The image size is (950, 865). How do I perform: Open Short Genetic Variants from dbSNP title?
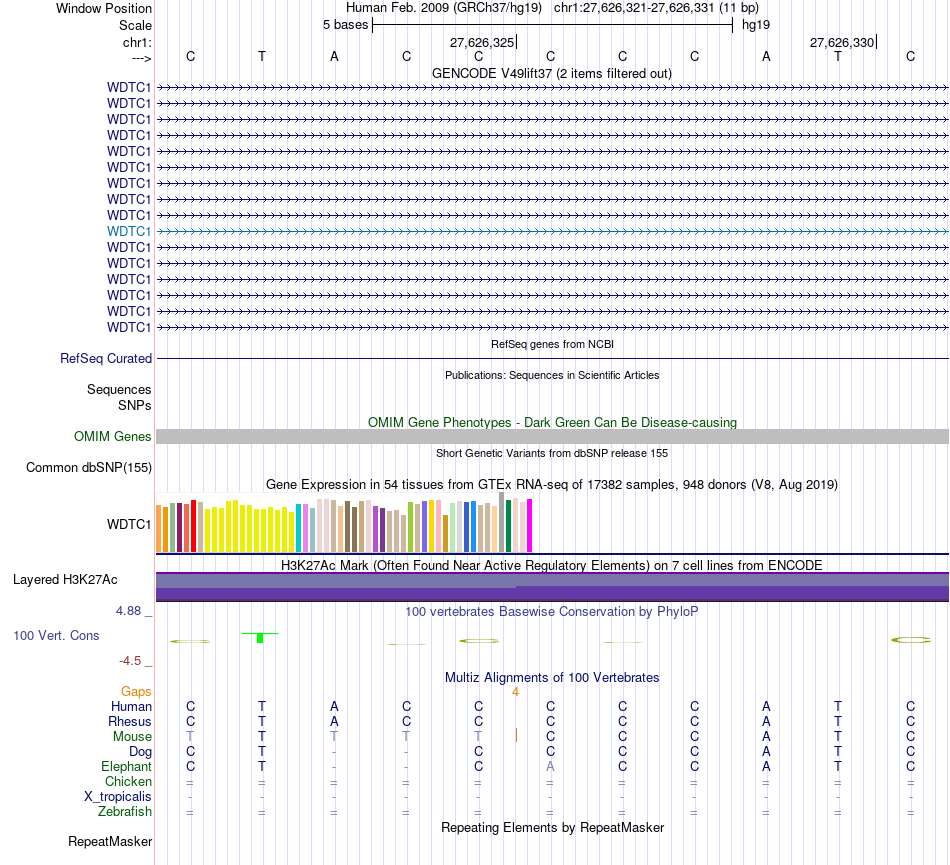[552, 453]
